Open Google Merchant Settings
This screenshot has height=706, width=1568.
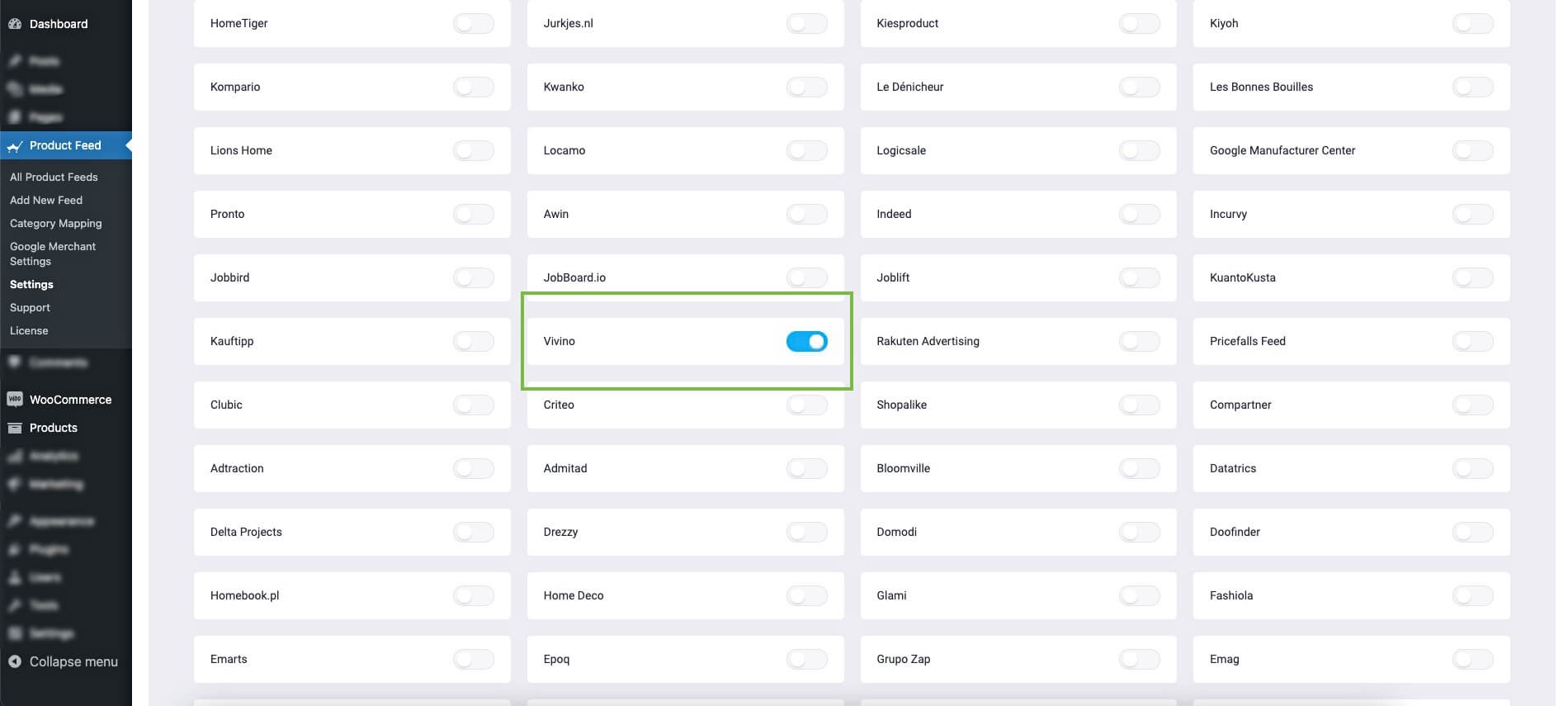(x=52, y=253)
